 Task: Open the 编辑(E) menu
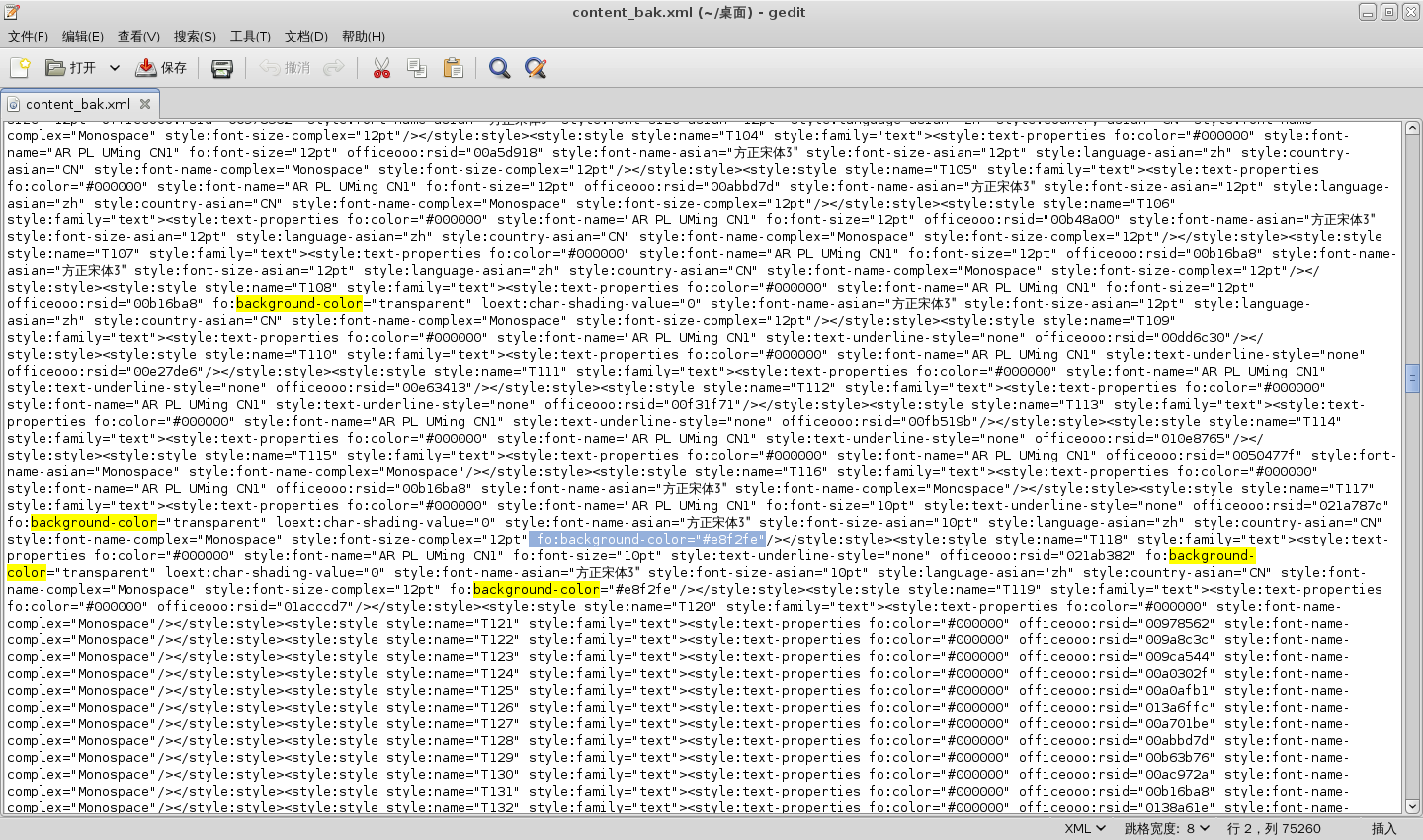point(83,37)
